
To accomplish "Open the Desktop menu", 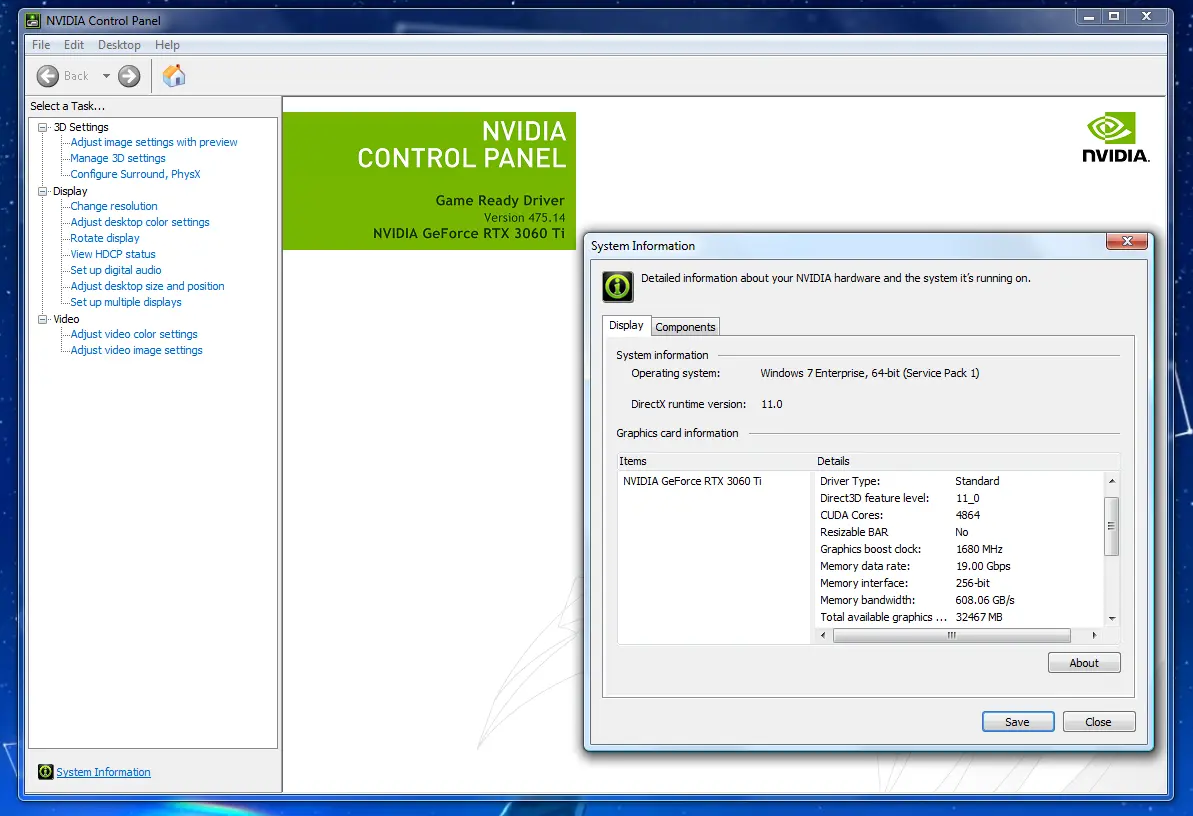I will [119, 45].
